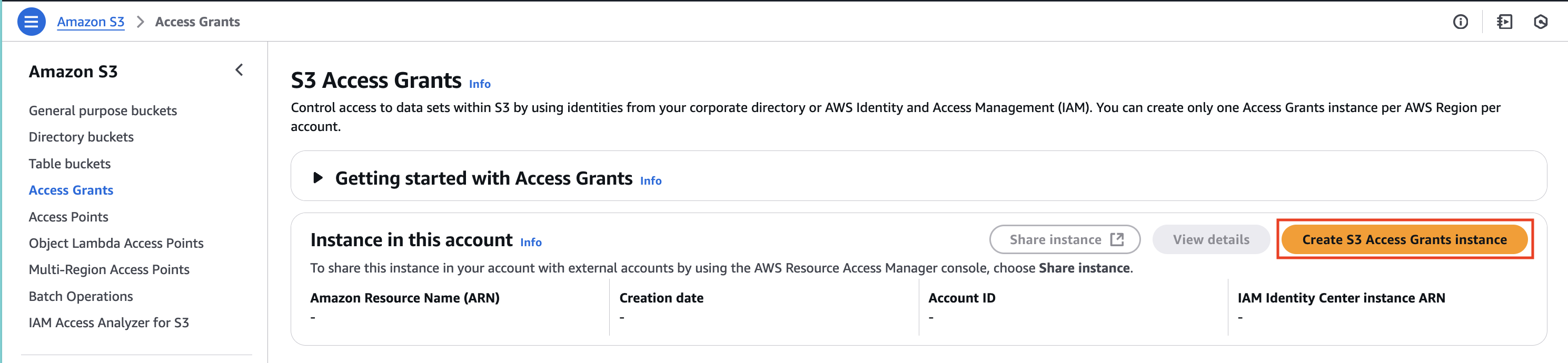Go to Directory buckets

tap(81, 137)
